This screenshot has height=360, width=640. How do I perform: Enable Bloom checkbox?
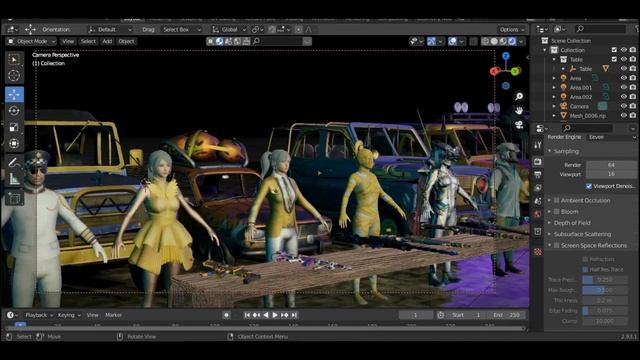tap(557, 212)
